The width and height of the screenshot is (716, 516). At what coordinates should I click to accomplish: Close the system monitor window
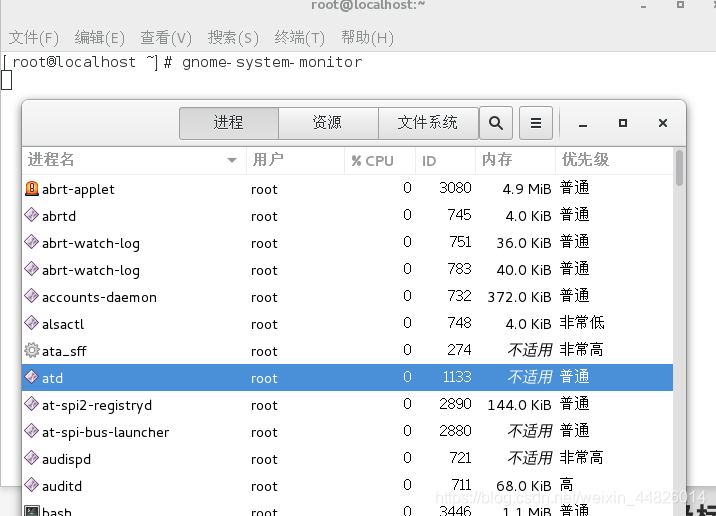click(663, 123)
